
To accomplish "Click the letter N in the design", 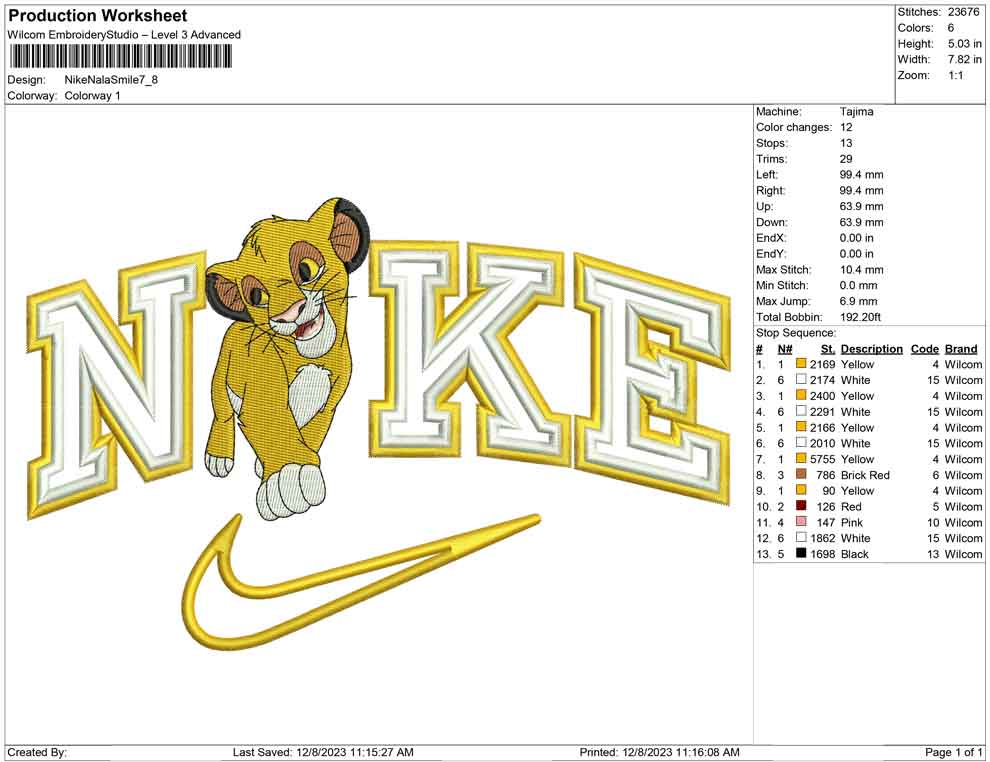I will [x=117, y=385].
